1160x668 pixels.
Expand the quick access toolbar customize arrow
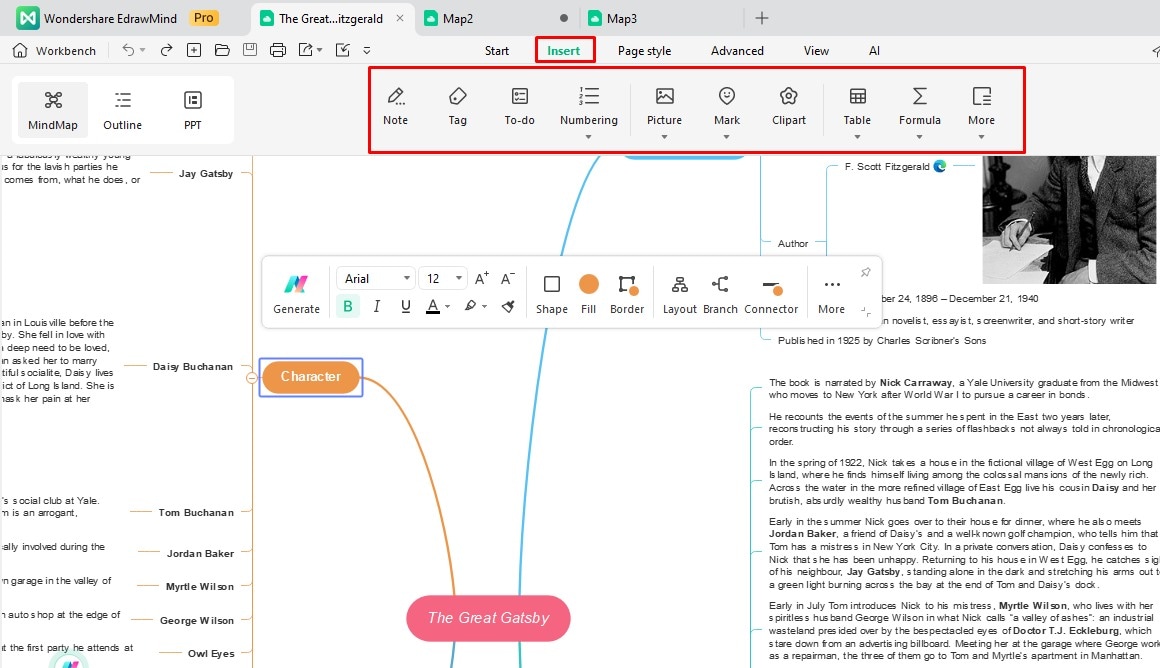tap(367, 51)
